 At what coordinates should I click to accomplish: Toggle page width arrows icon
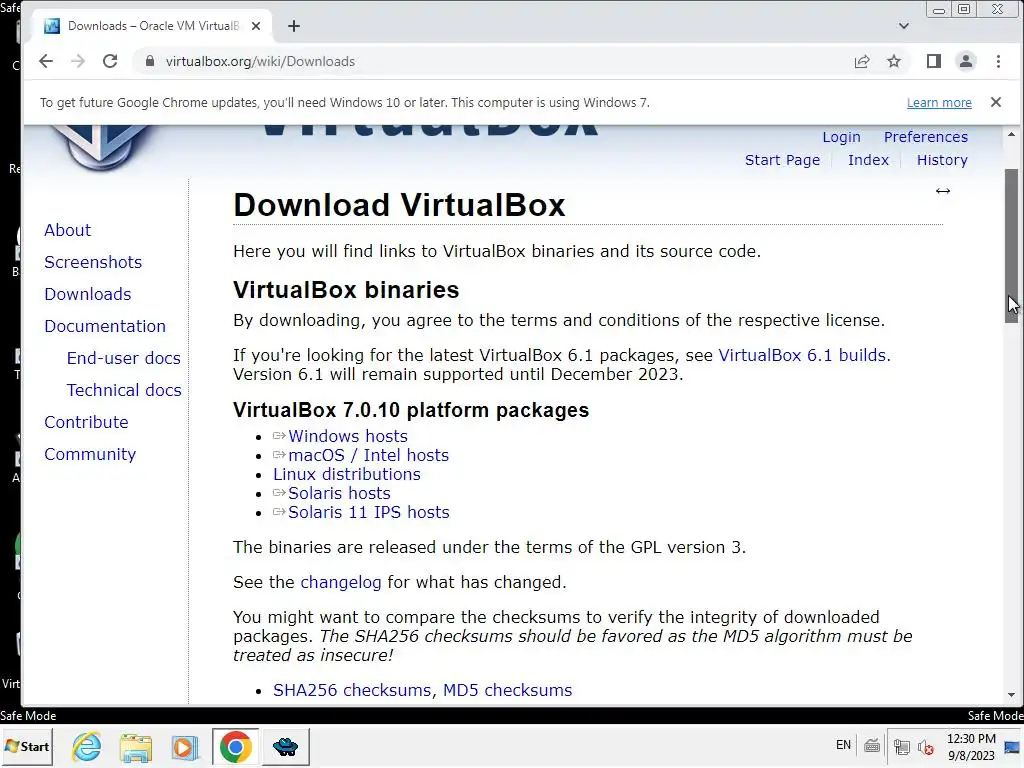point(942,191)
